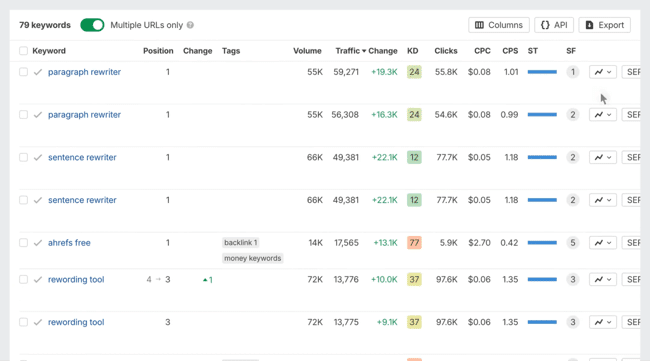Click the SERP button on the paragraph rewriter 59,271 row
This screenshot has width=650, height=361.
[x=631, y=72]
